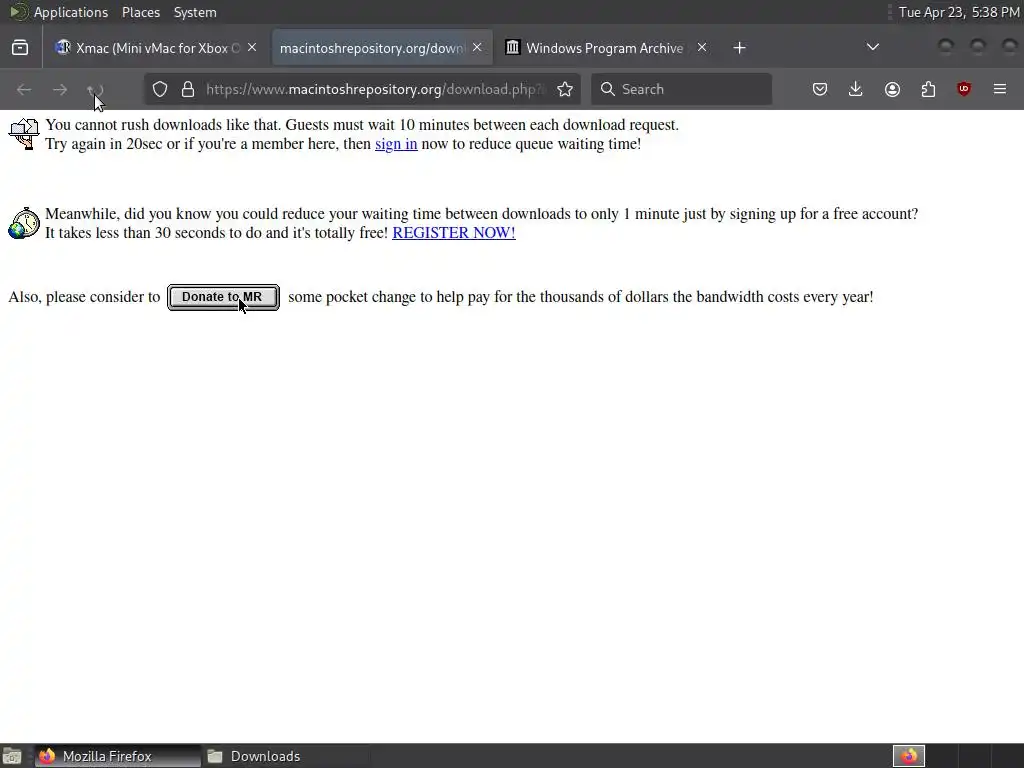
Task: Click the panel Applications logo icon
Action: pos(18,12)
